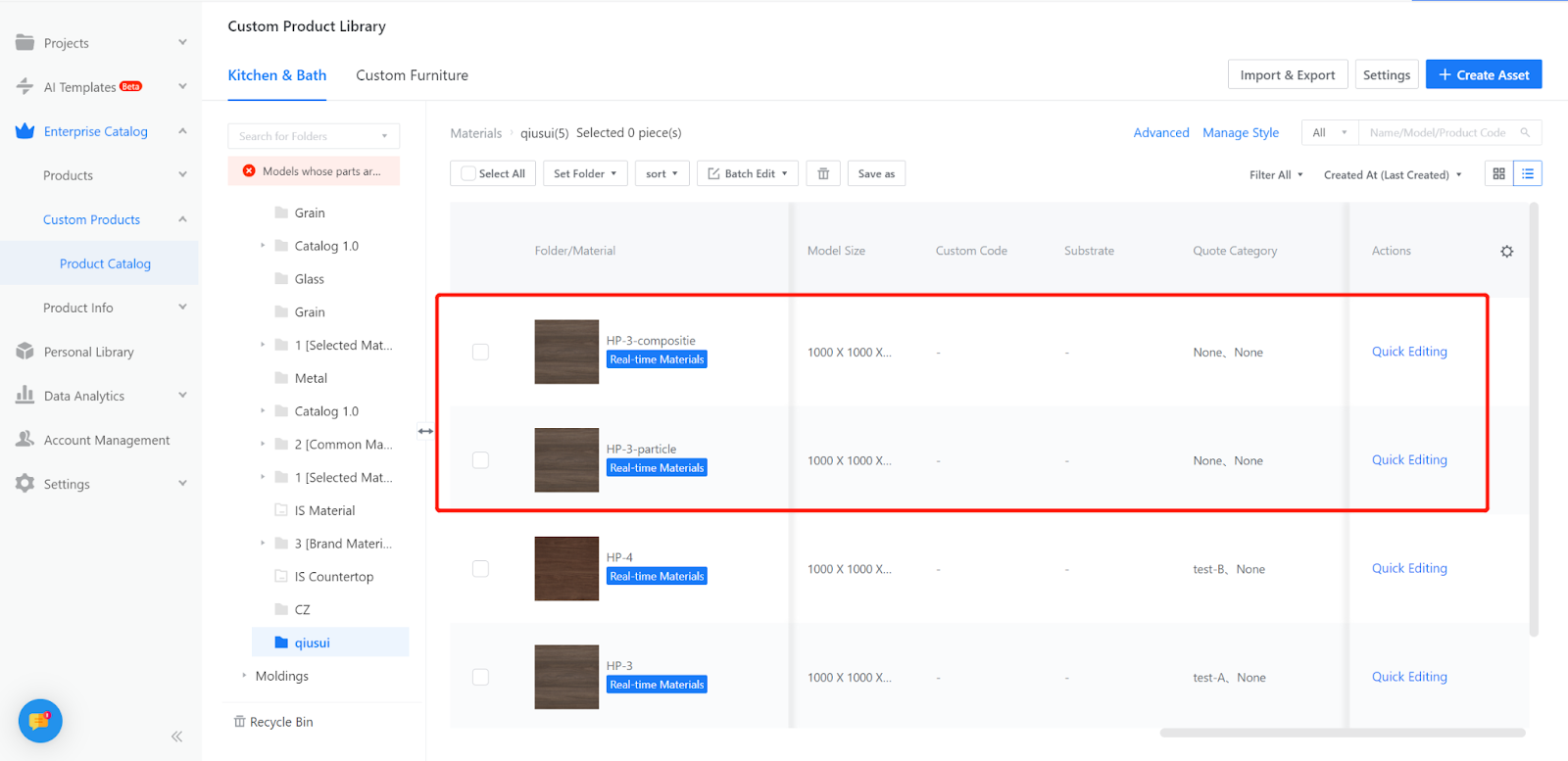Viewport: 1568px width, 761px height.
Task: Click the Search for Folders field
Action: [x=304, y=136]
